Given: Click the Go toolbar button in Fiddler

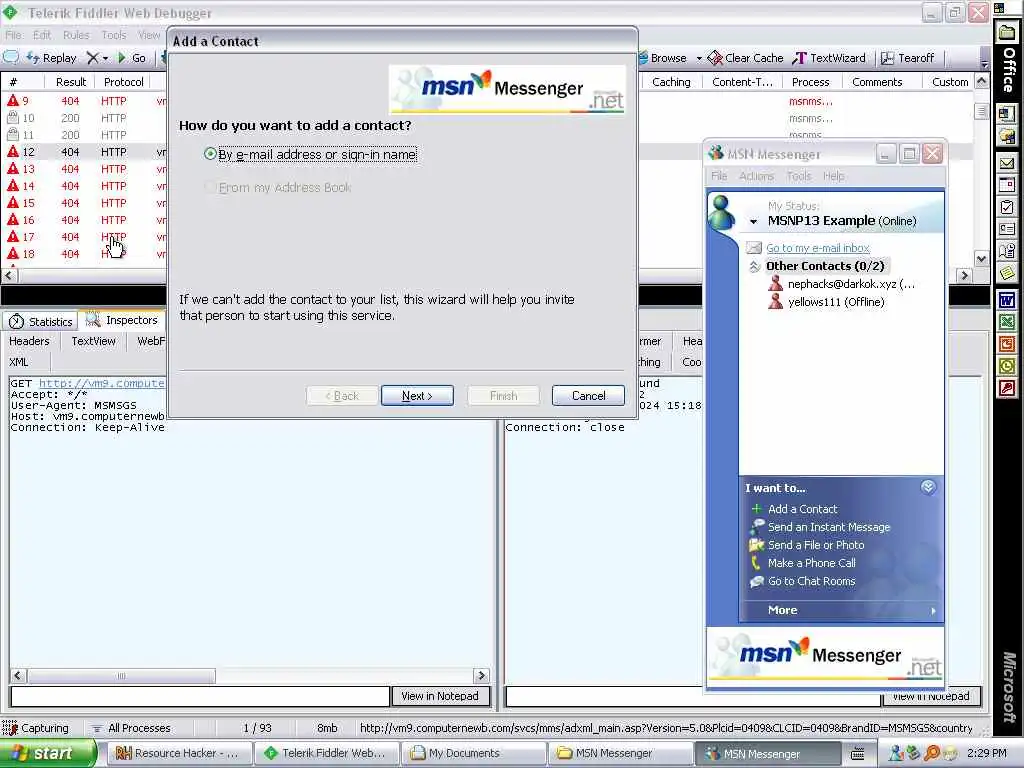Looking at the screenshot, I should tap(131, 58).
